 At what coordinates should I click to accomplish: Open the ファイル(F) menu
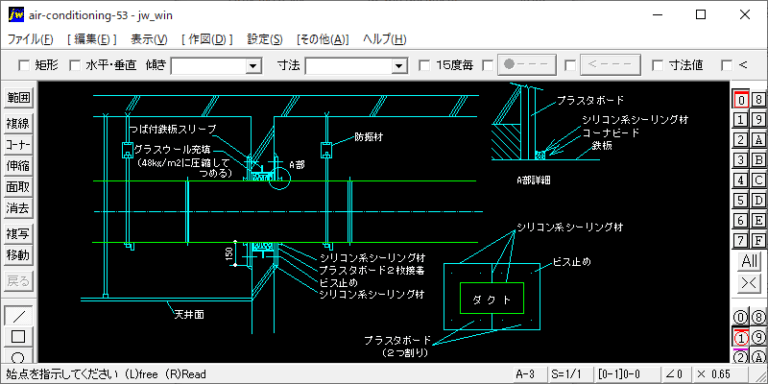[30, 39]
